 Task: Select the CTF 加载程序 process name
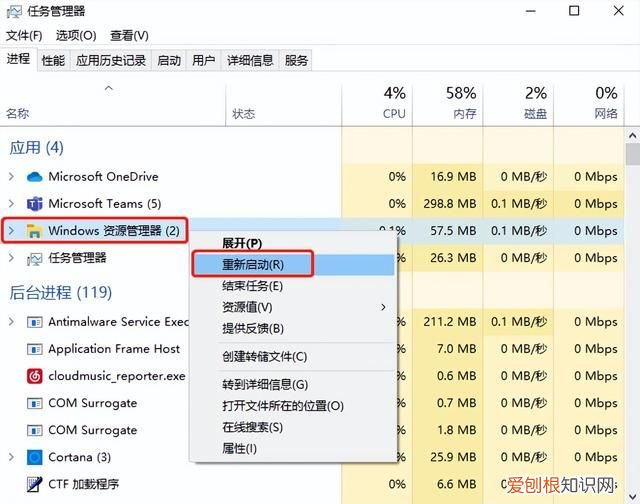(84, 484)
